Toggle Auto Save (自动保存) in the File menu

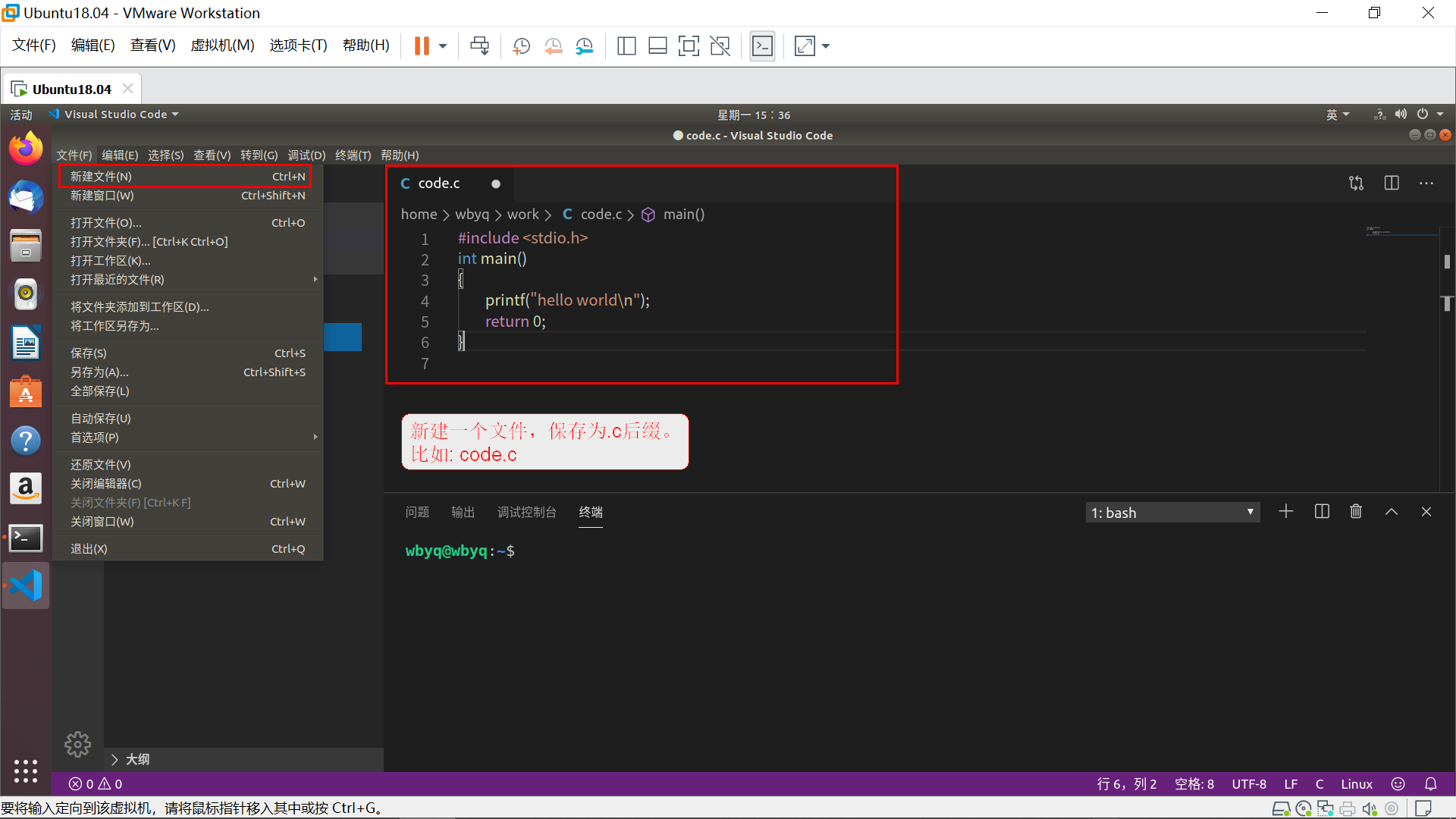[101, 419]
